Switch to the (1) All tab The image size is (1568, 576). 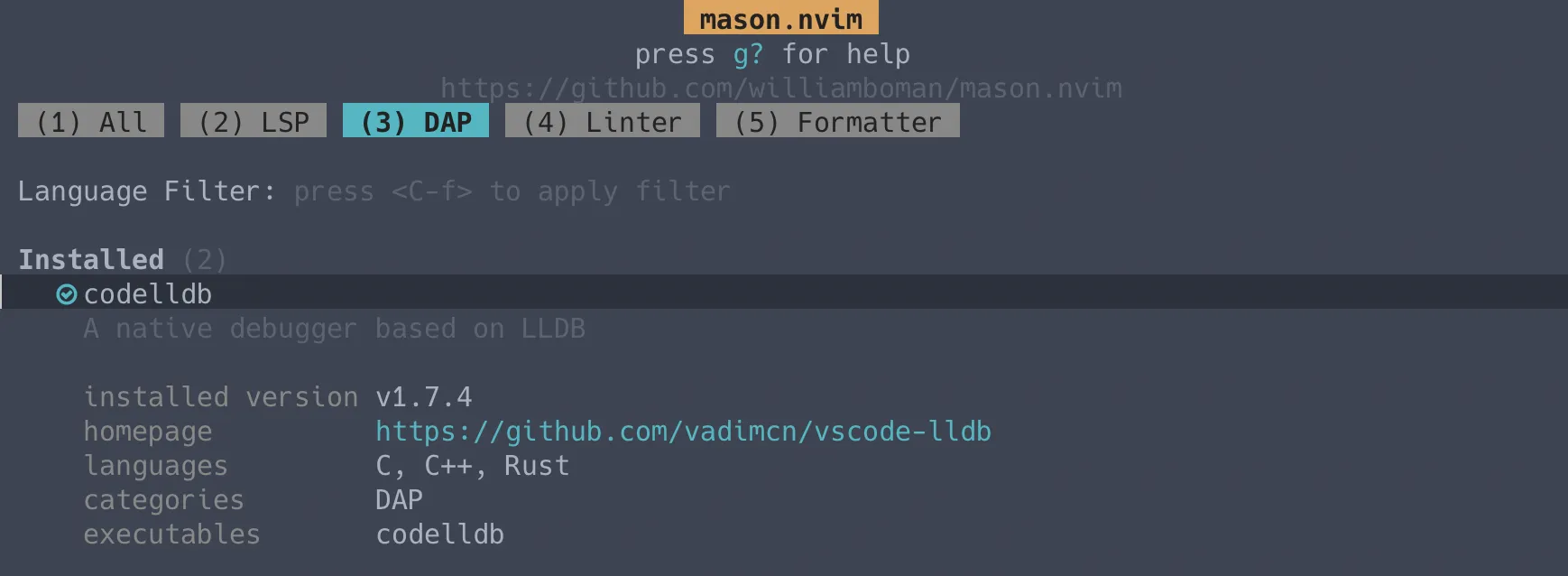91,122
